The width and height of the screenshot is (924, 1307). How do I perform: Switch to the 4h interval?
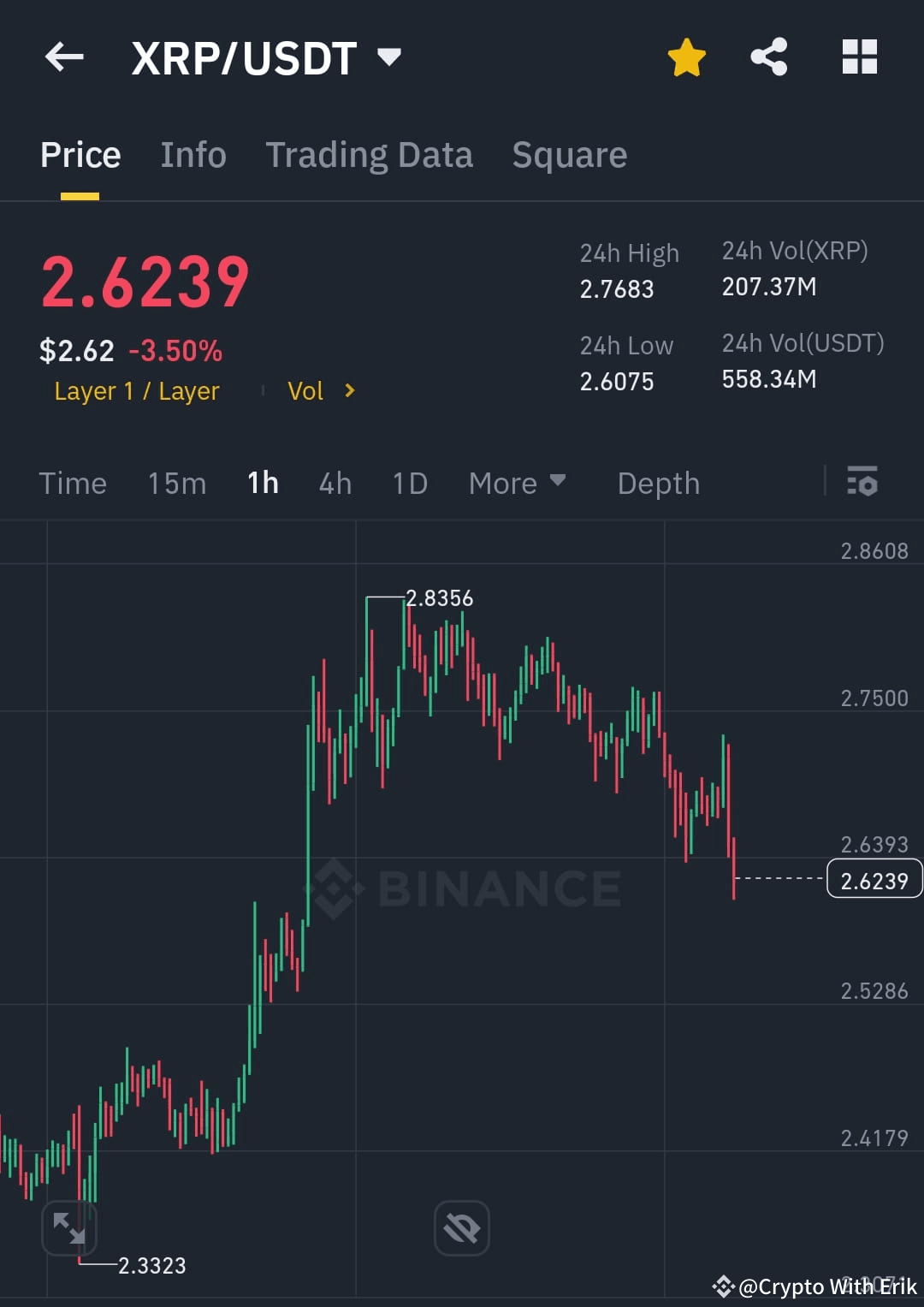pyautogui.click(x=335, y=482)
